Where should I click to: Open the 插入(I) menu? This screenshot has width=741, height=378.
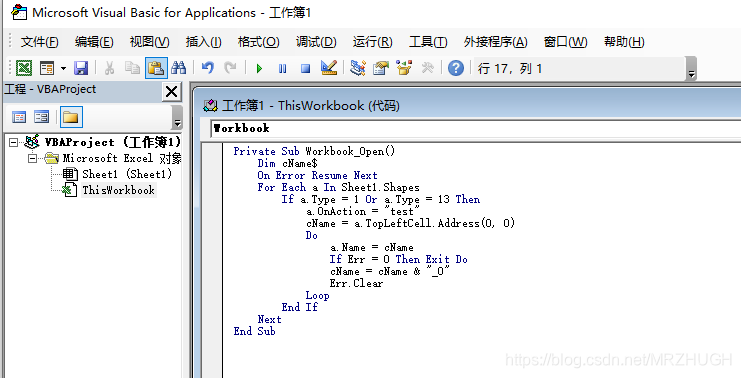pyautogui.click(x=203, y=42)
